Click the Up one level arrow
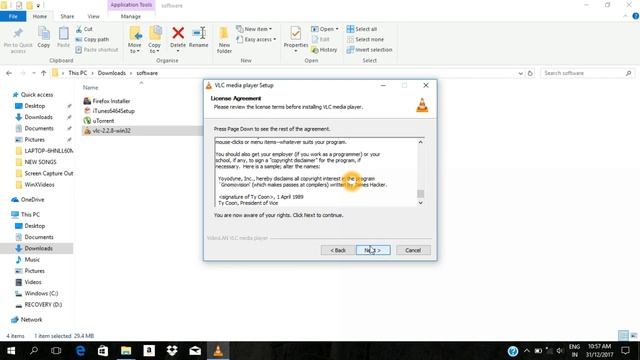 pos(43,73)
